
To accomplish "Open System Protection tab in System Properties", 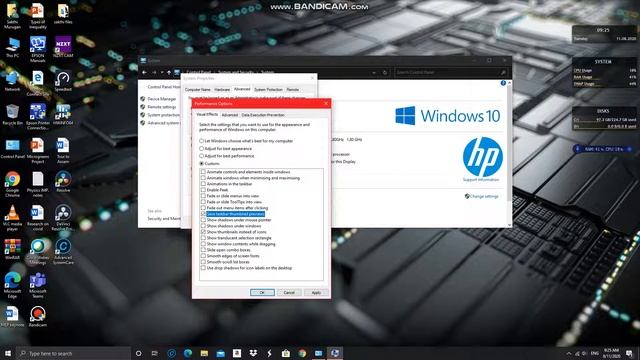I will pos(268,89).
